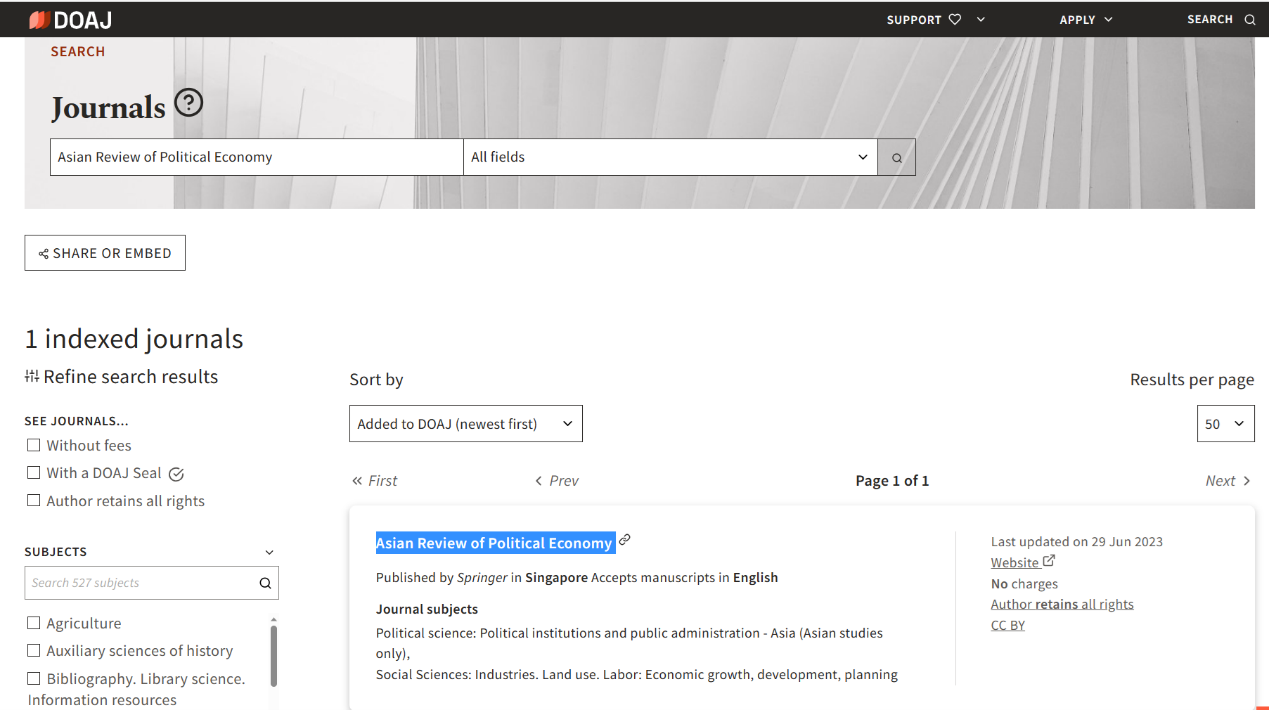Screen dimensions: 1269x710
Task: Click the Share or Embed button
Action: (x=105, y=253)
